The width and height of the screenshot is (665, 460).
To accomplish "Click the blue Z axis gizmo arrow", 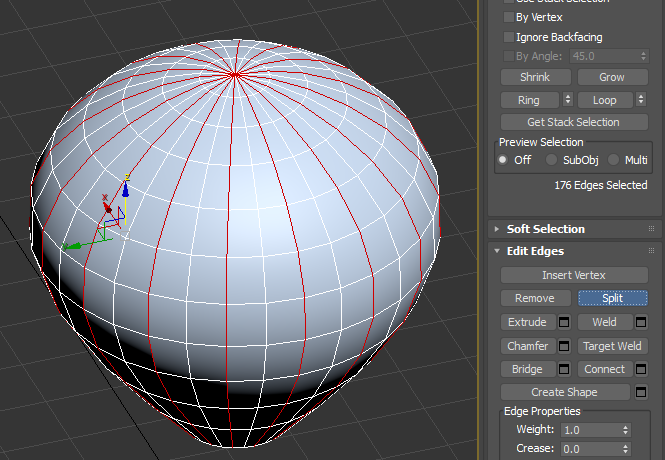I will coord(126,190).
